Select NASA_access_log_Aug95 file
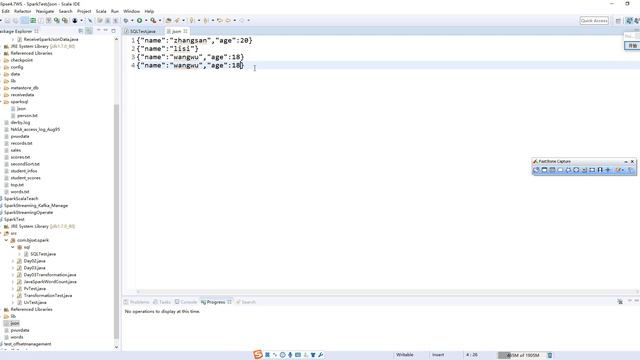This screenshot has height=360, width=640. point(35,129)
